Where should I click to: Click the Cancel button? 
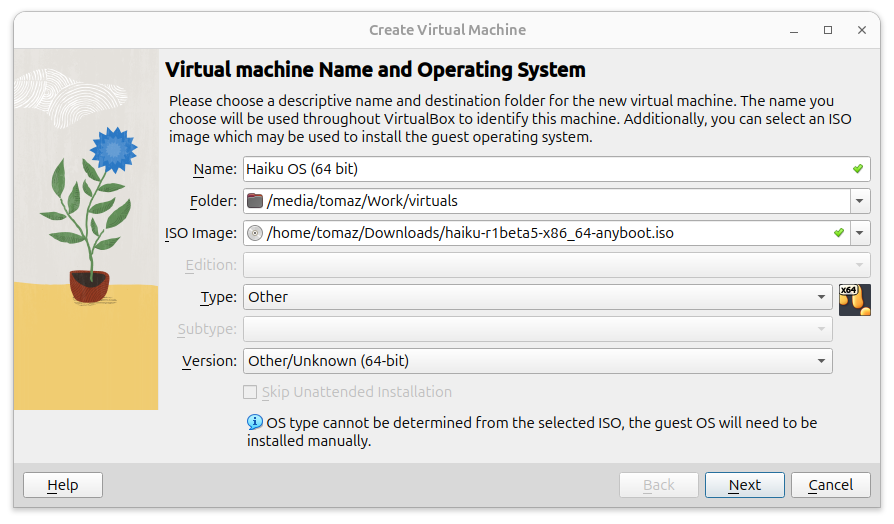click(831, 485)
